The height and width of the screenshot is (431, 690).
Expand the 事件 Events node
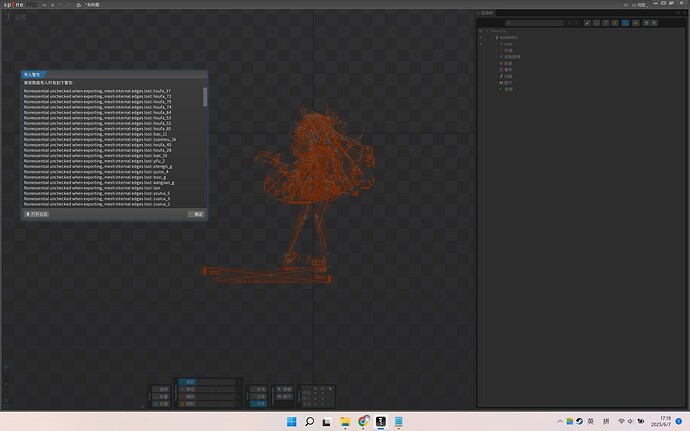(497, 70)
